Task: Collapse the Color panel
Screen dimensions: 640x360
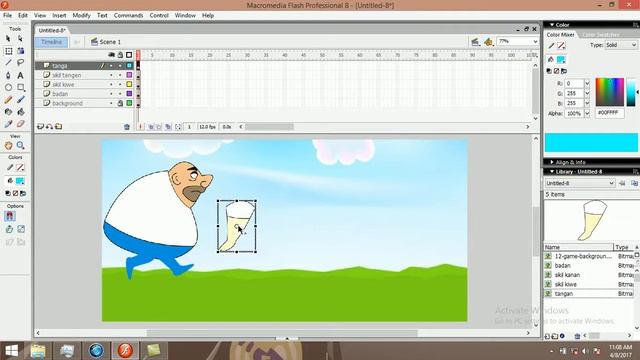Action: [x=552, y=25]
